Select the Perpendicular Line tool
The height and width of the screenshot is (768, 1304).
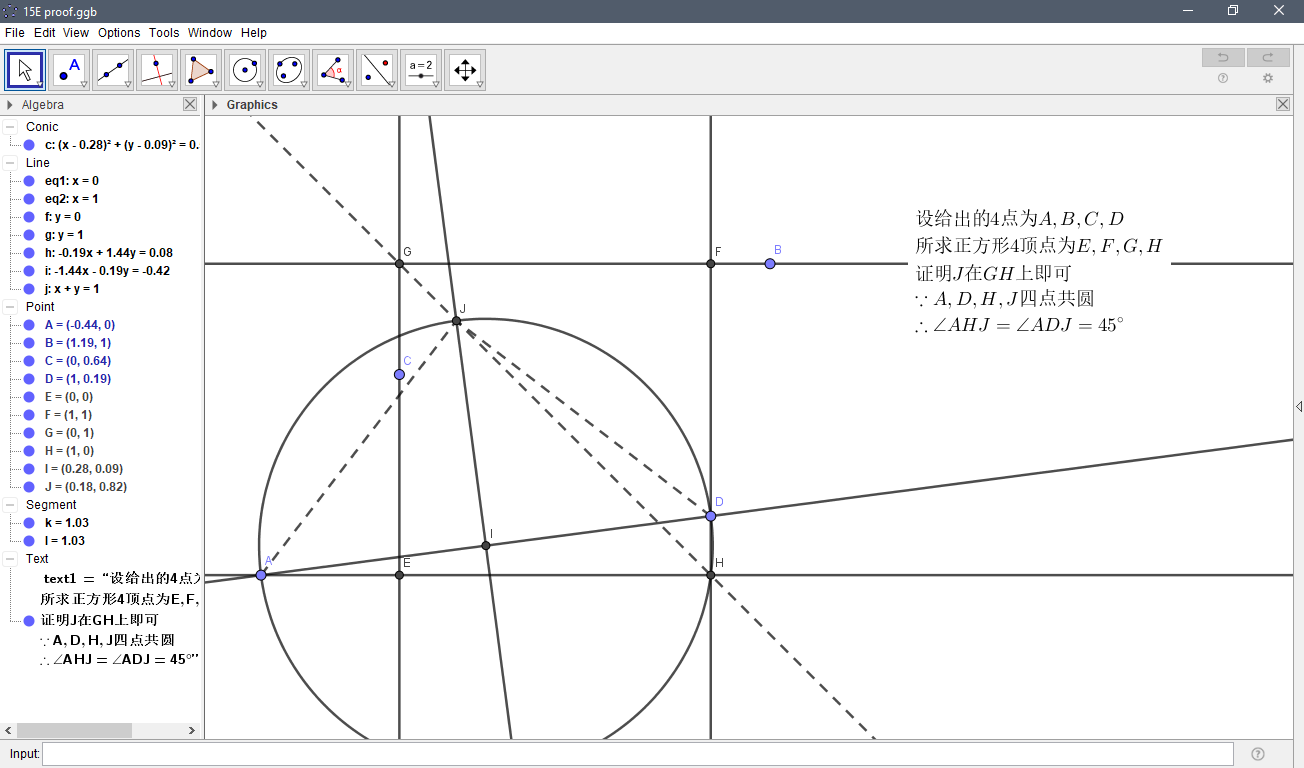pyautogui.click(x=156, y=69)
